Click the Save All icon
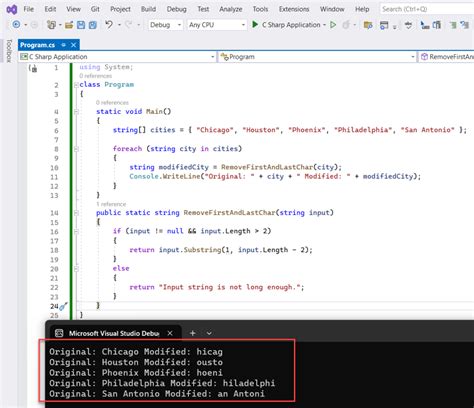 pyautogui.click(x=92, y=25)
